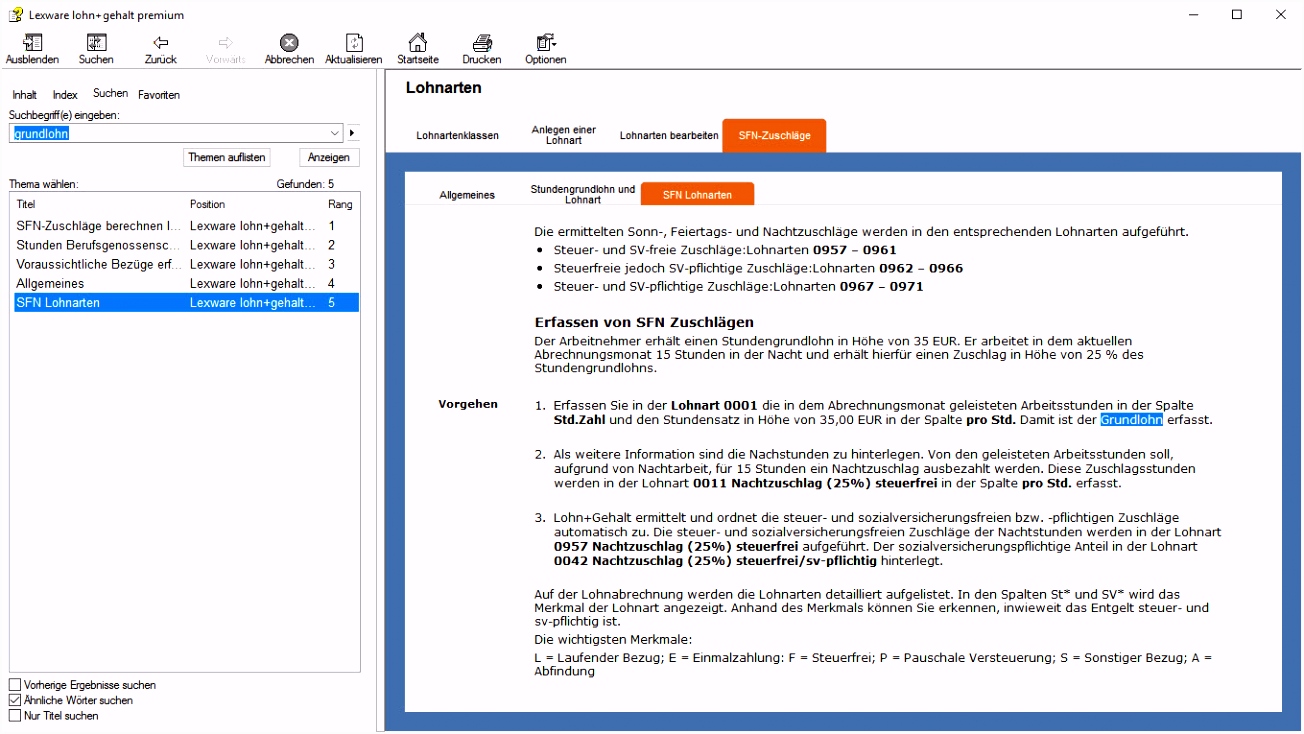Image resolution: width=1304 pixels, height=734 pixels.
Task: Maximize the Lexware help window
Action: (1237, 14)
